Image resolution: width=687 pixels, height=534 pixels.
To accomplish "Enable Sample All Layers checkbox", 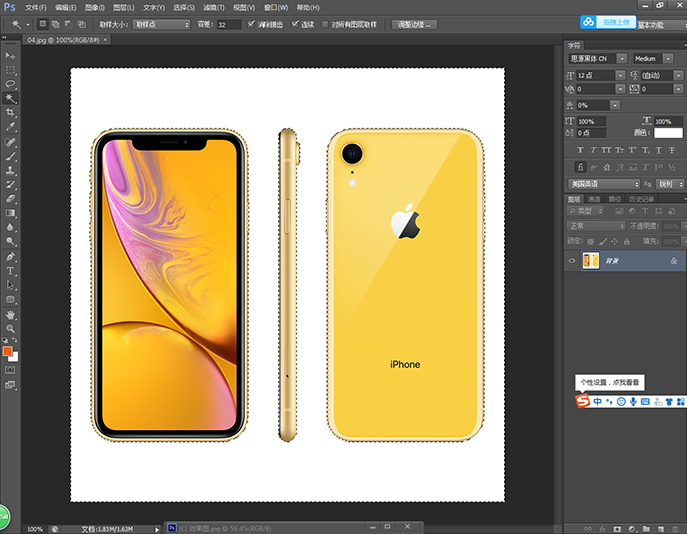I will point(325,24).
